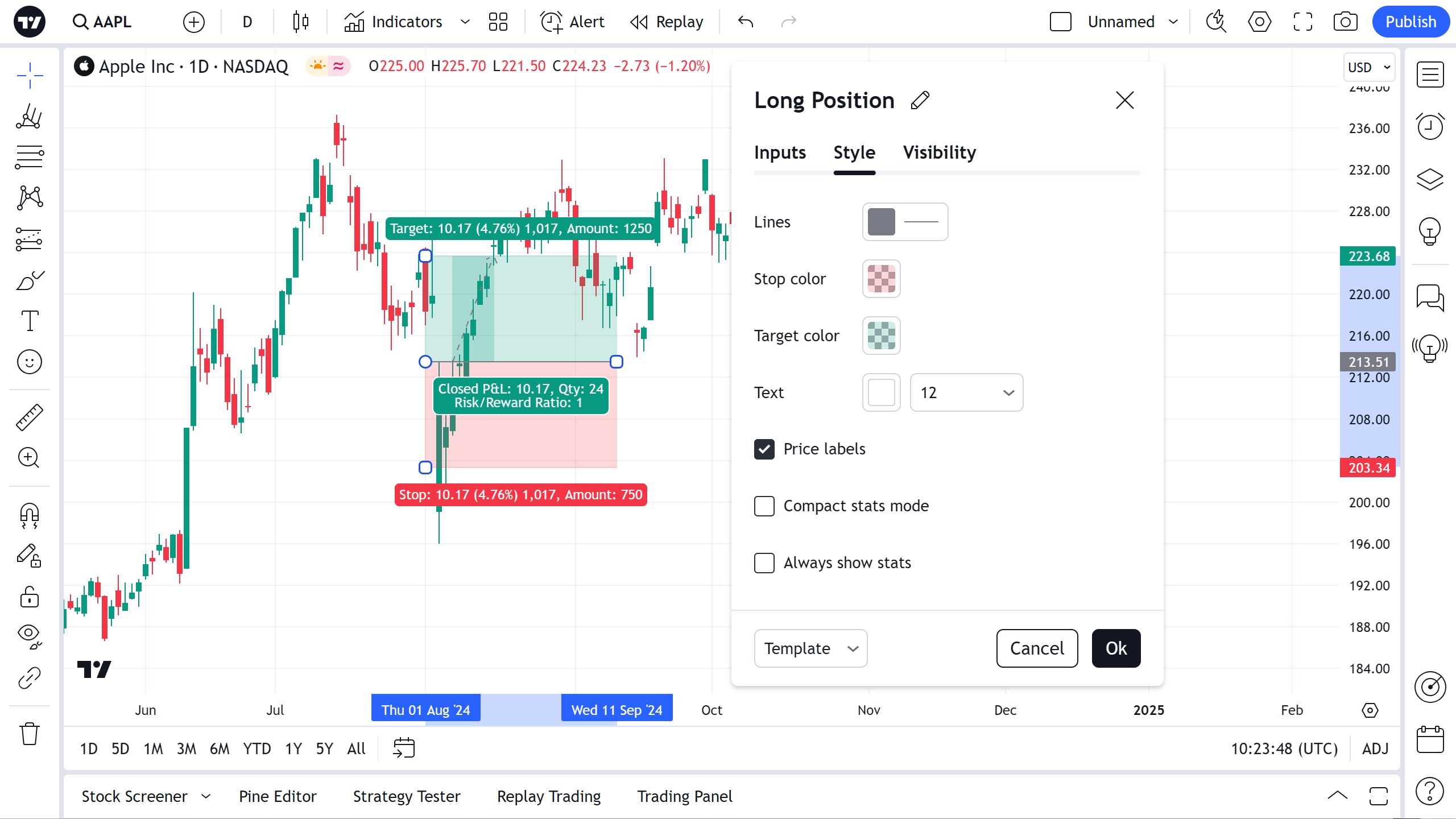Click the trash Remove objects icon
Viewport: 1456px width, 819px height.
pos(30,734)
